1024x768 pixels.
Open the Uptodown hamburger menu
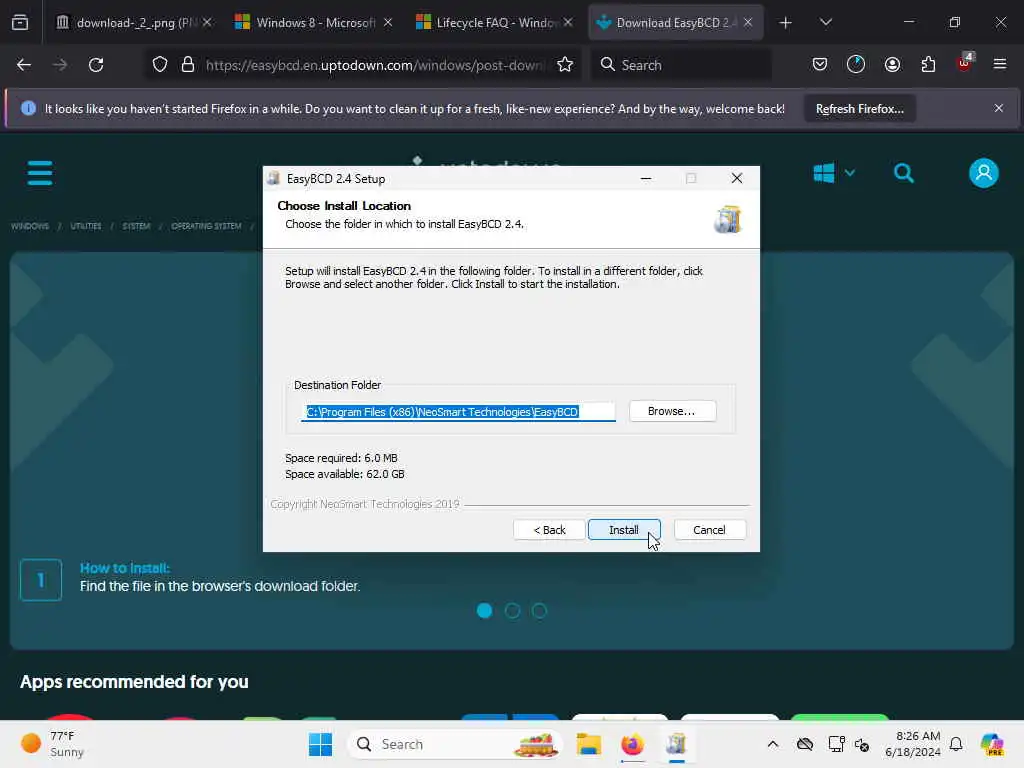(x=40, y=173)
